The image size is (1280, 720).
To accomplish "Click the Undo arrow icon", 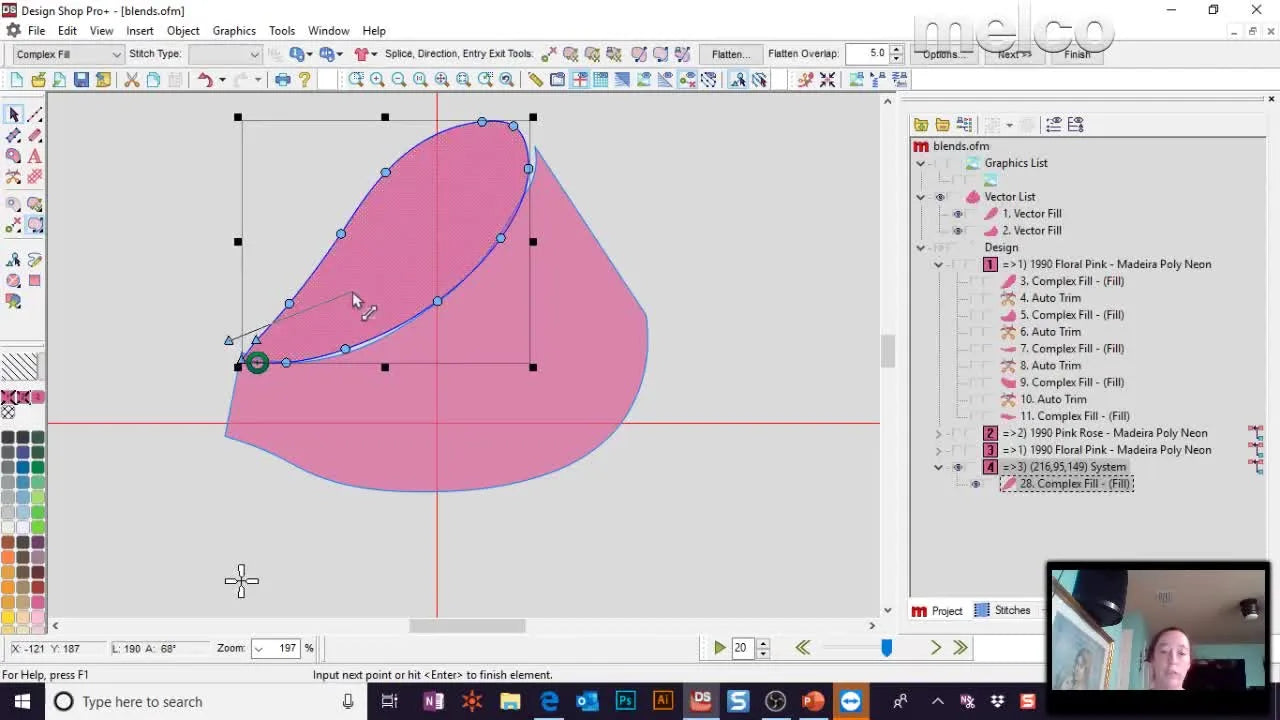I will pos(205,80).
